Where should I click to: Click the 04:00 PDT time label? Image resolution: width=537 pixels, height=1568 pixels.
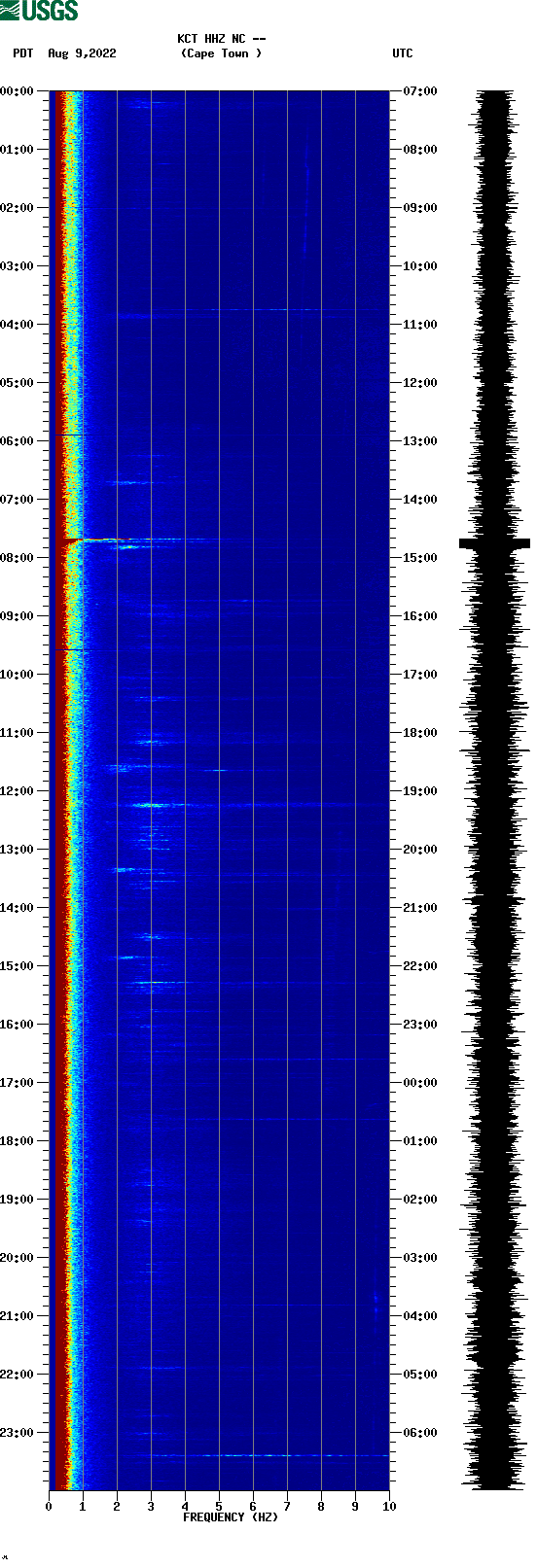tap(18, 325)
